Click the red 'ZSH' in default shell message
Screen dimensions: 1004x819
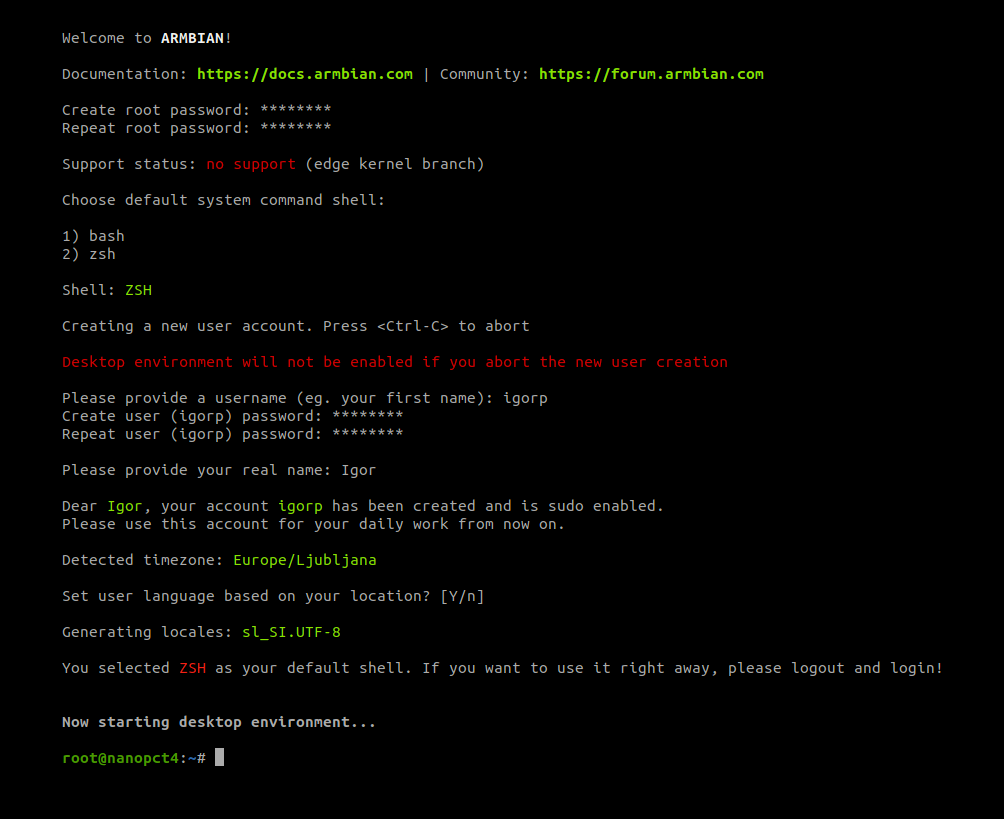pyautogui.click(x=193, y=669)
